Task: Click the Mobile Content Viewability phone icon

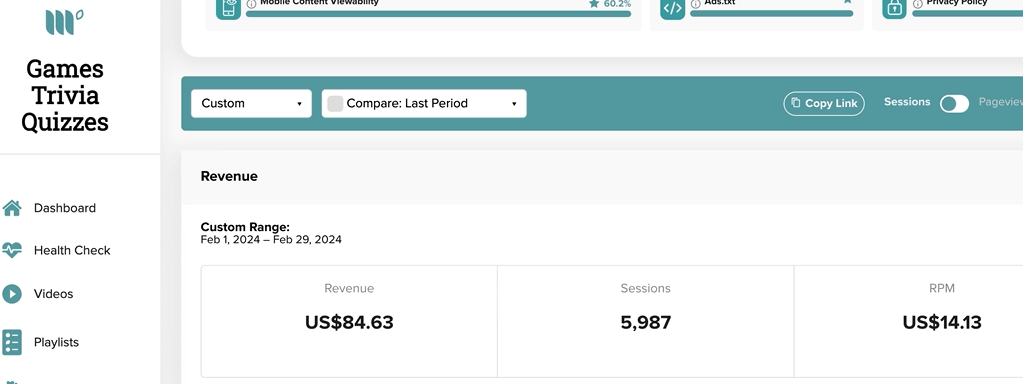Action: tap(228, 8)
